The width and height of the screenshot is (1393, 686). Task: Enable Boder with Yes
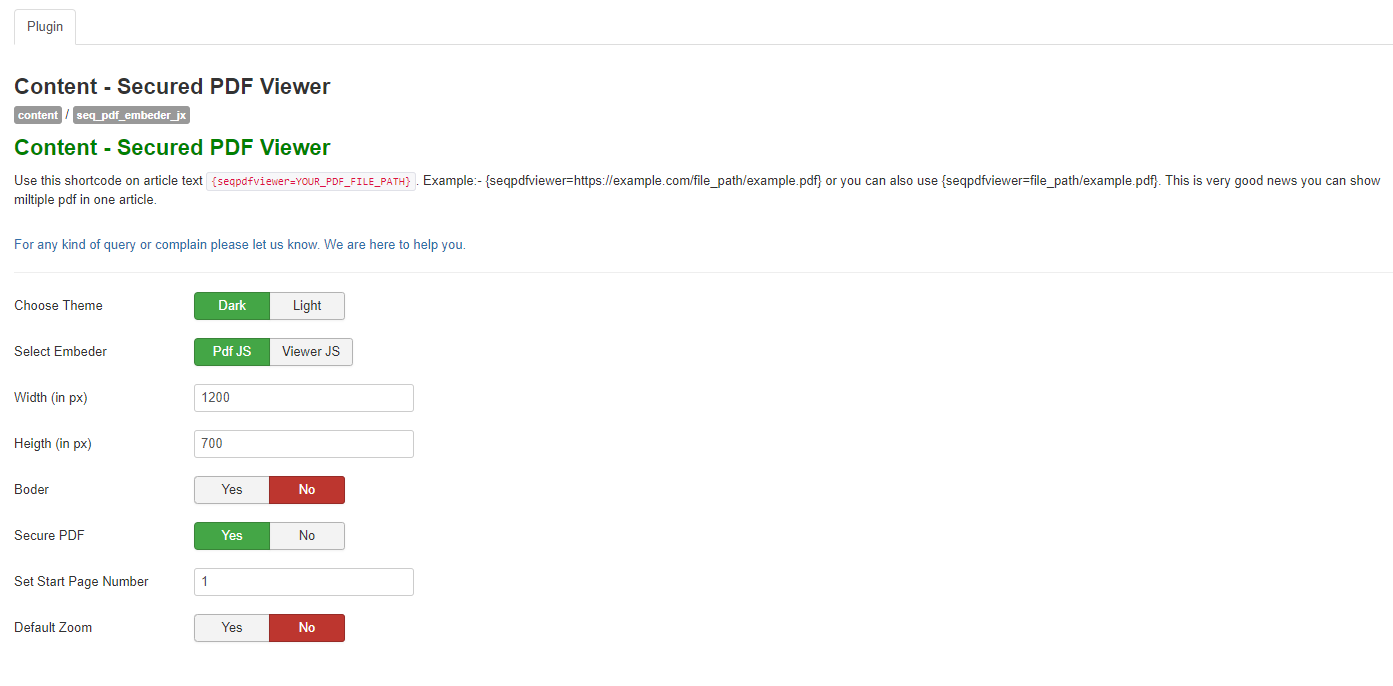point(232,490)
